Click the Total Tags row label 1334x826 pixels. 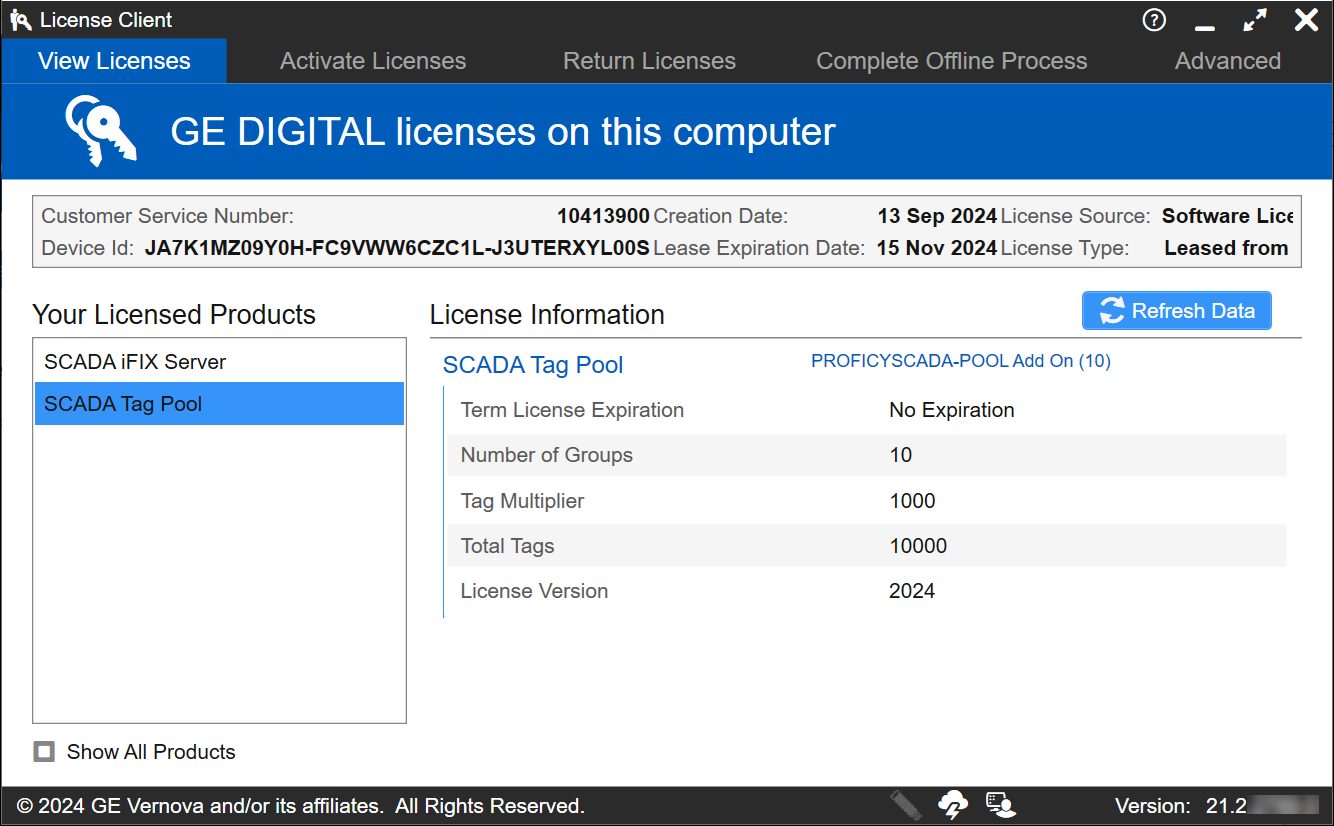(x=507, y=546)
